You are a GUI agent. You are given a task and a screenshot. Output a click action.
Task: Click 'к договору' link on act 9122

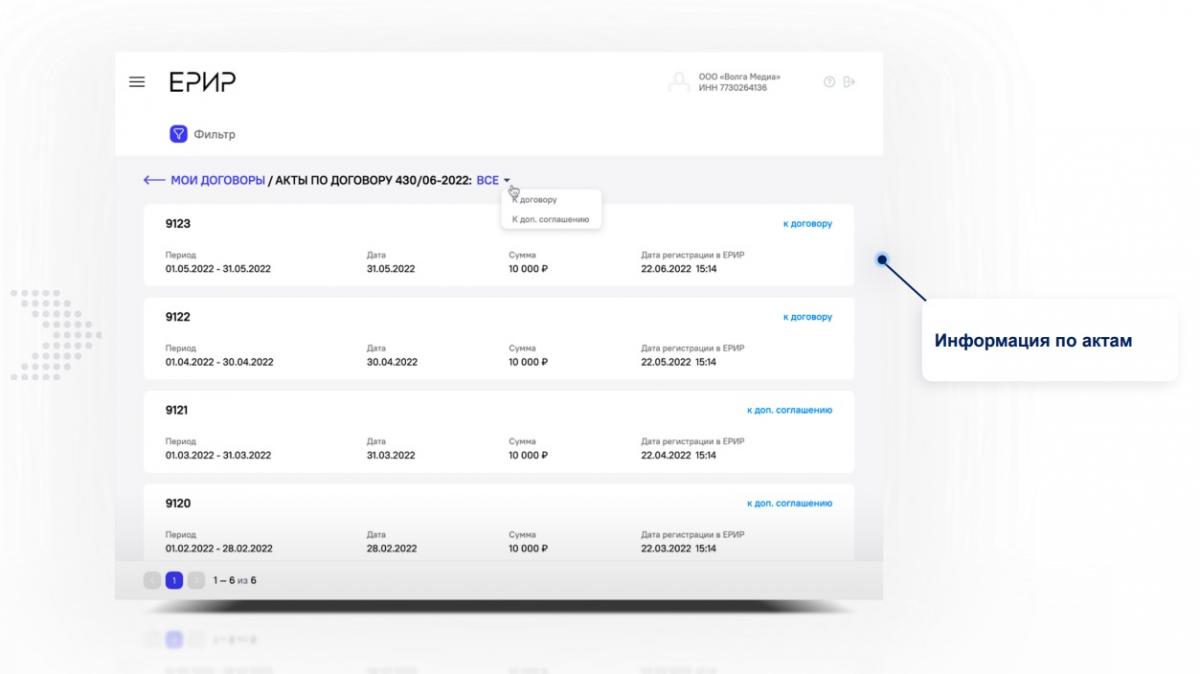tap(807, 317)
